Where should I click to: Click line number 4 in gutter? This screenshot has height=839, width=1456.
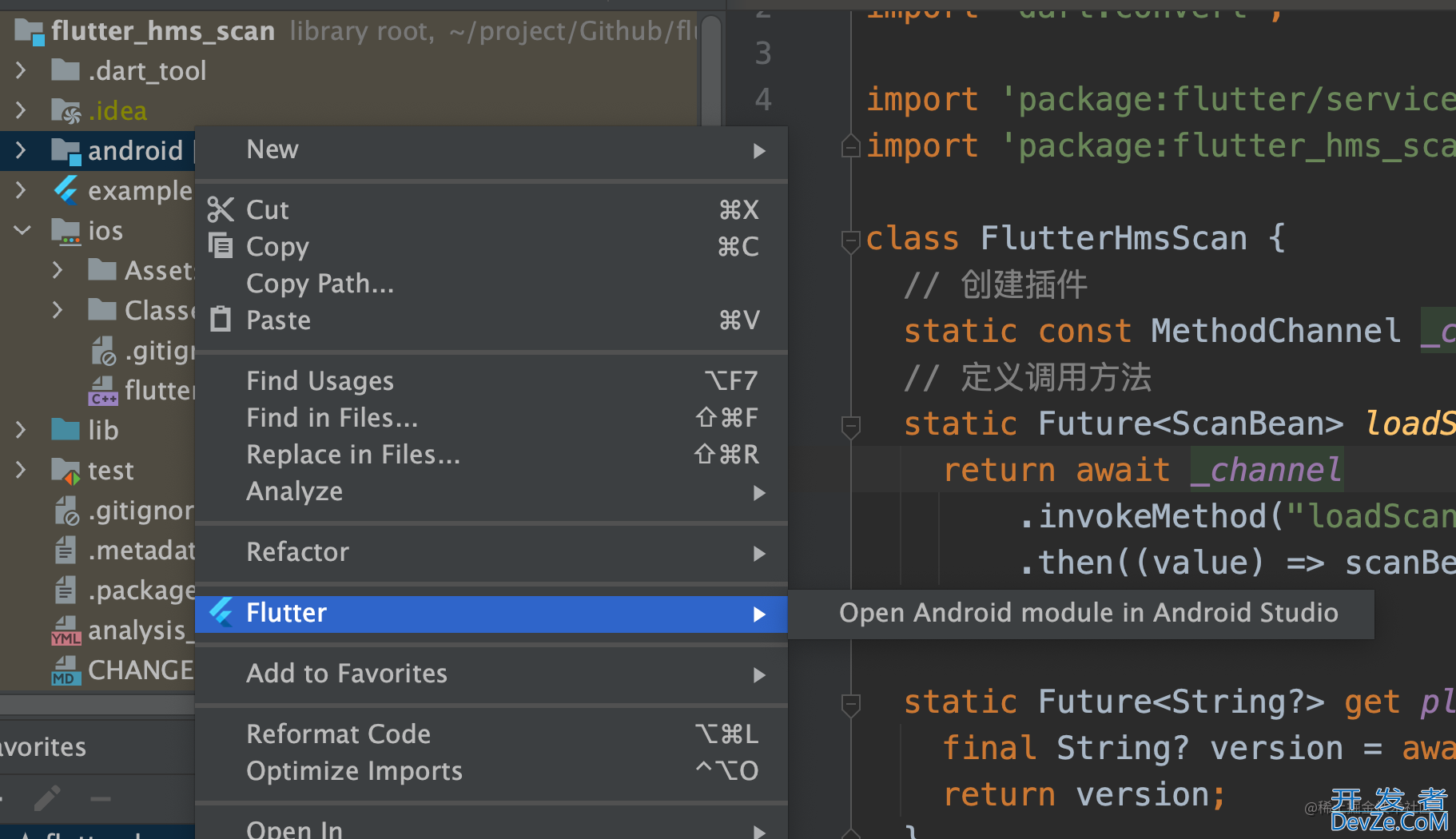point(763,100)
